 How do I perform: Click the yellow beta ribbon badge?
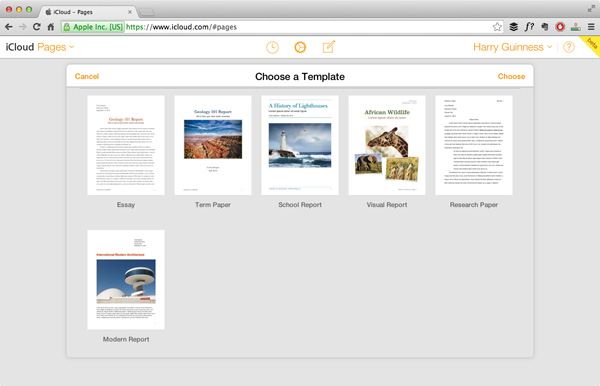(591, 46)
